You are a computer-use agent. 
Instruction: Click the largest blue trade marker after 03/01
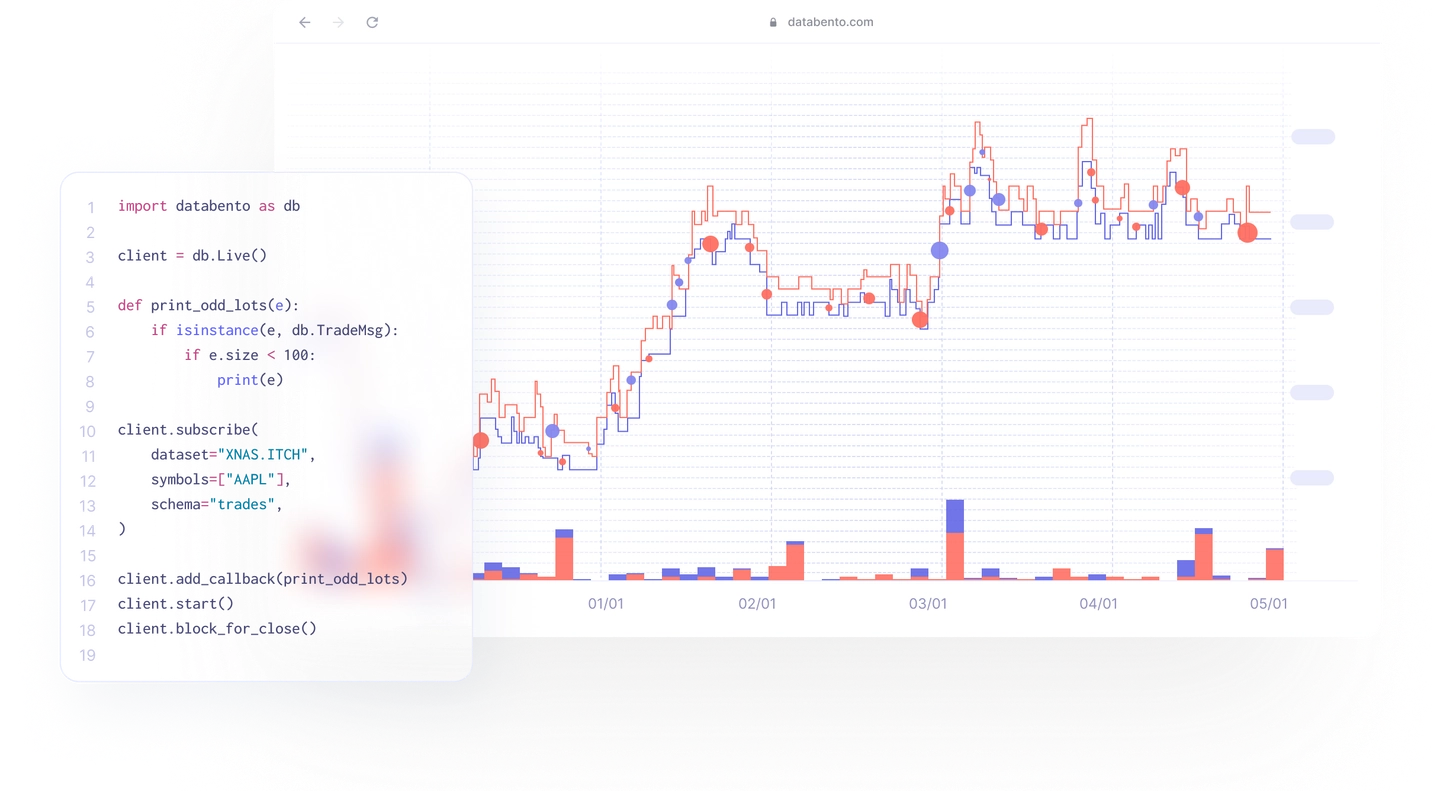[939, 251]
